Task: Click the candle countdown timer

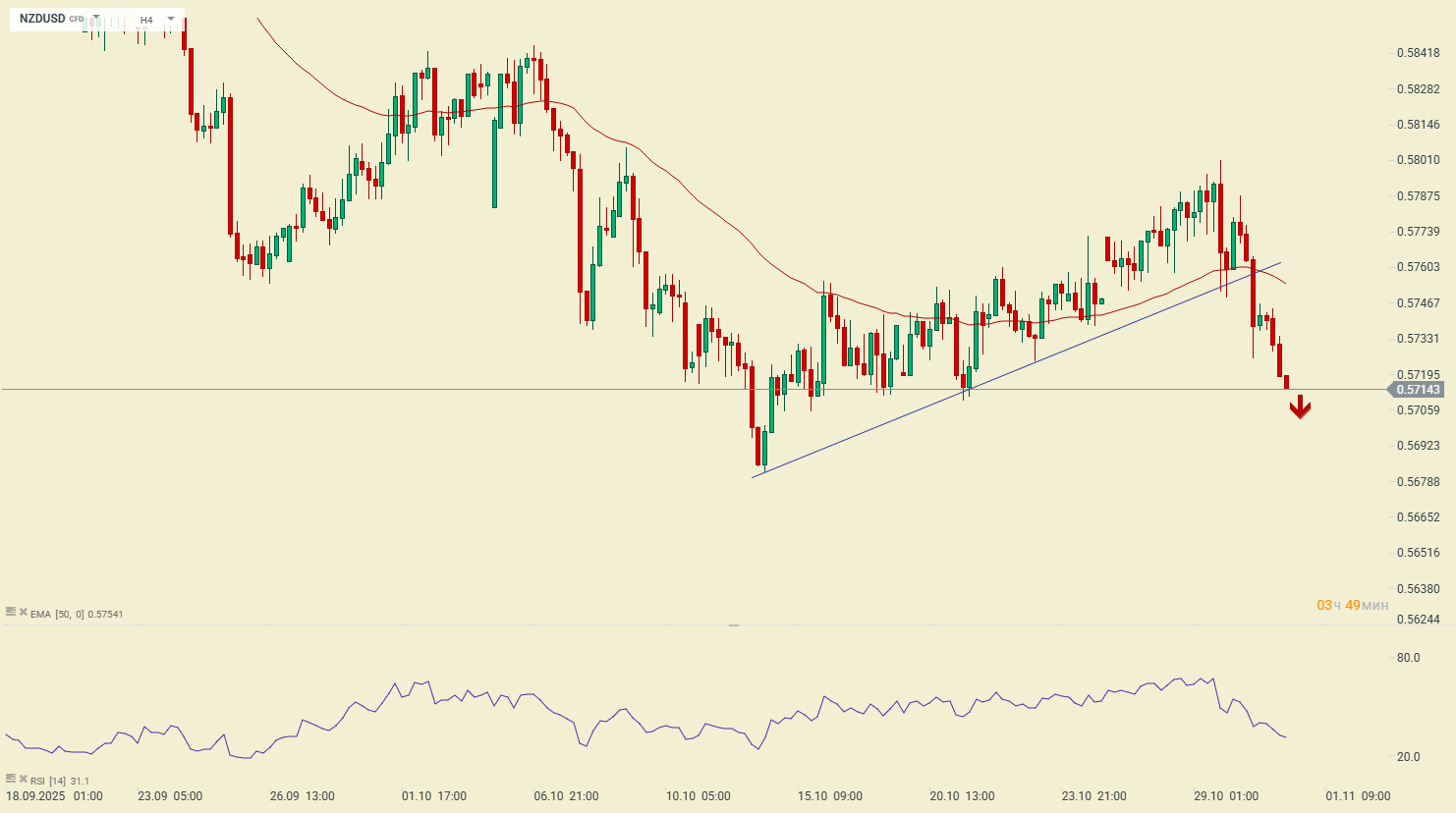Action: (x=1352, y=605)
